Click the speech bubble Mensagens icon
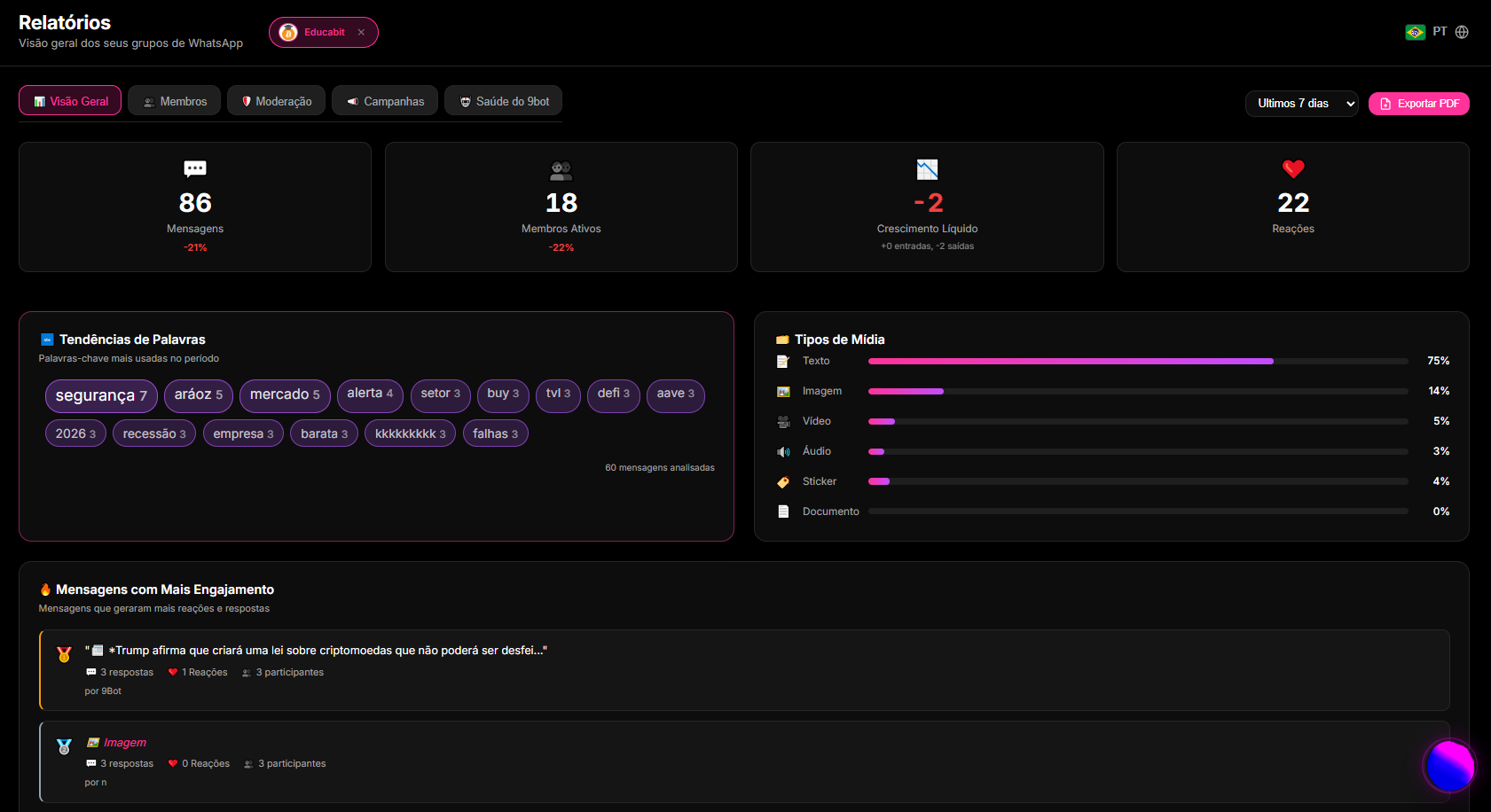 [195, 168]
